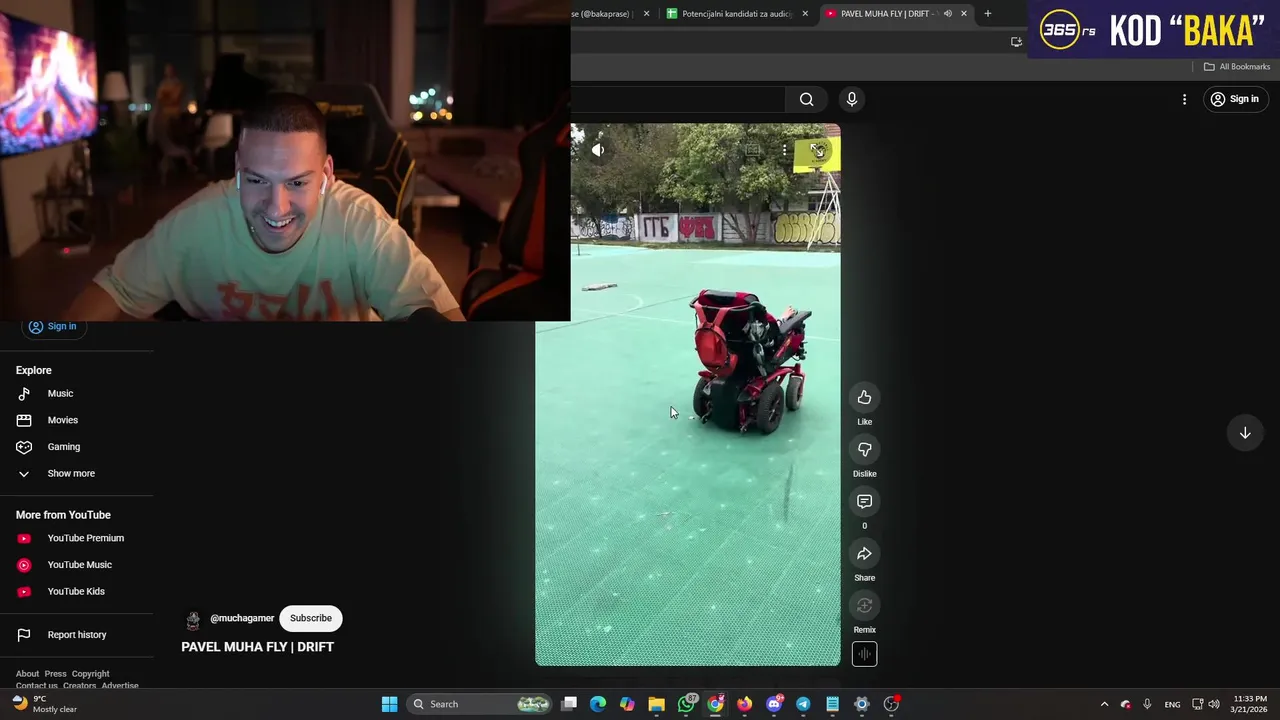The width and height of the screenshot is (1280, 720).
Task: Open the Press footer link
Action: coord(55,674)
